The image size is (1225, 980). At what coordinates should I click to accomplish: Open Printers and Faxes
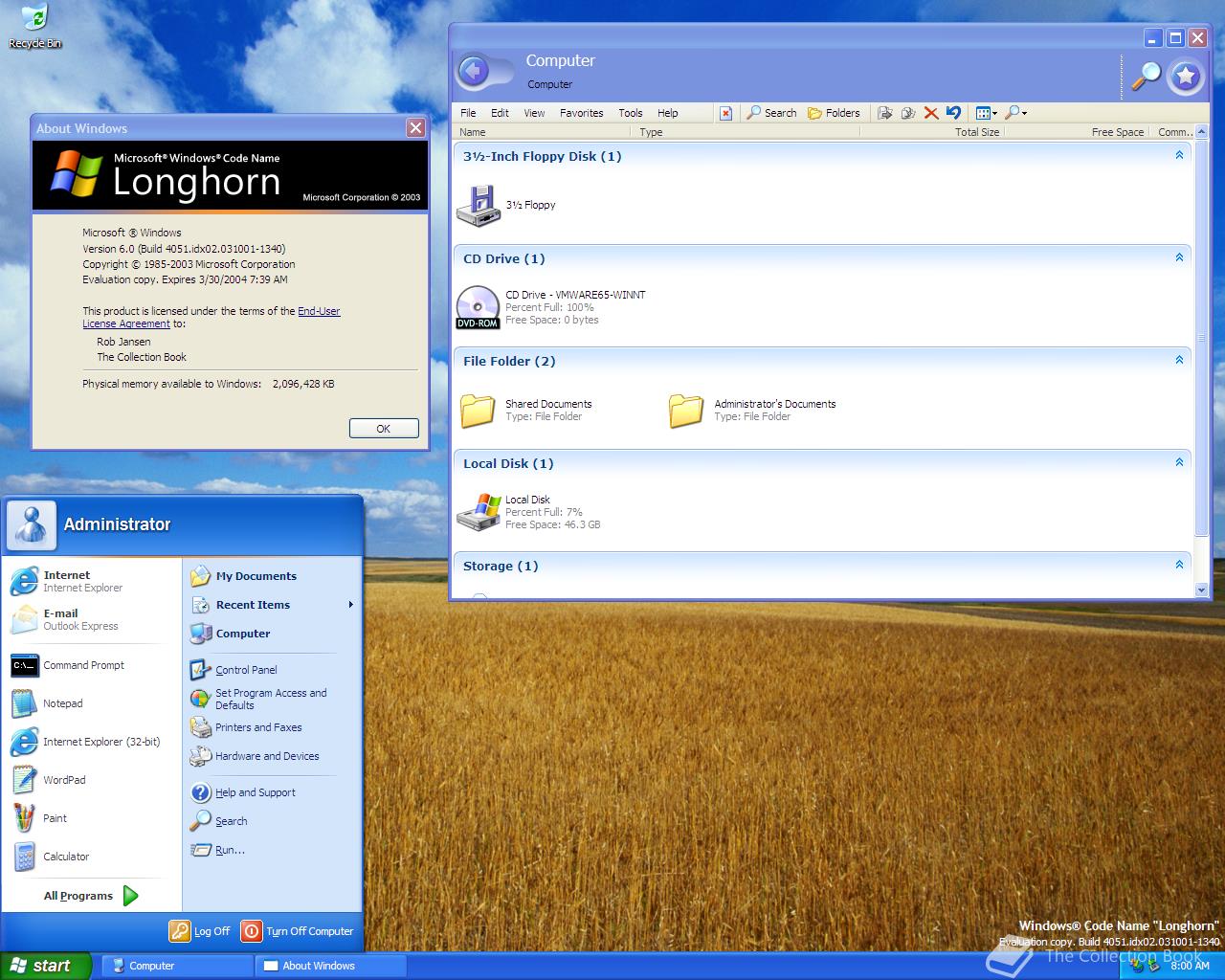(x=272, y=727)
